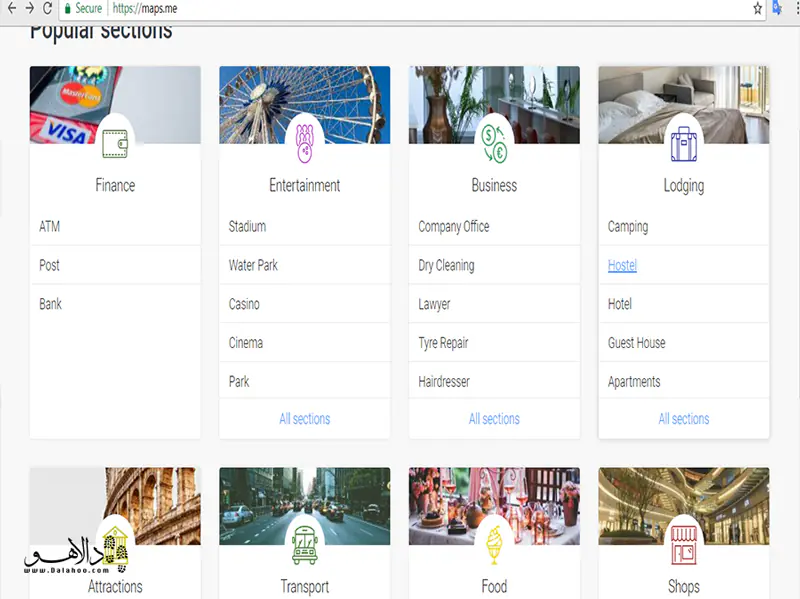
Task: Click the Shops storefront icon
Action: (x=684, y=545)
